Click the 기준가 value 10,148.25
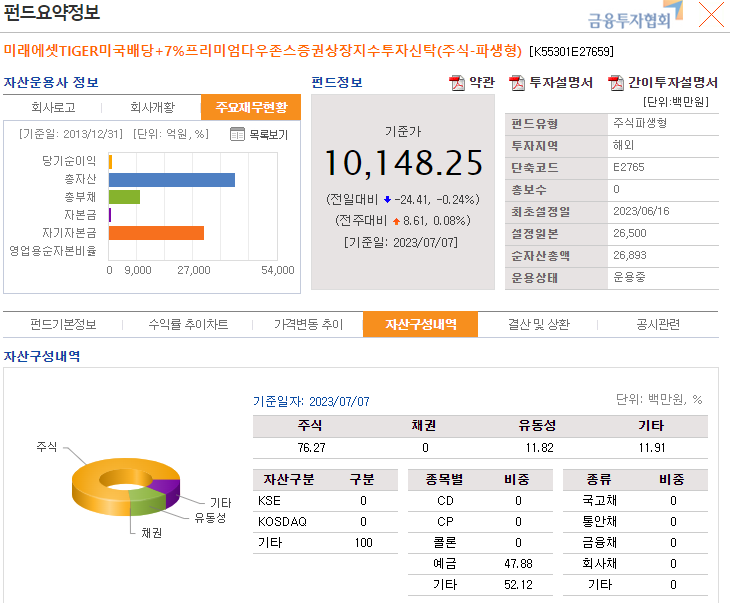Viewport: 730px width, 603px height. [x=404, y=163]
